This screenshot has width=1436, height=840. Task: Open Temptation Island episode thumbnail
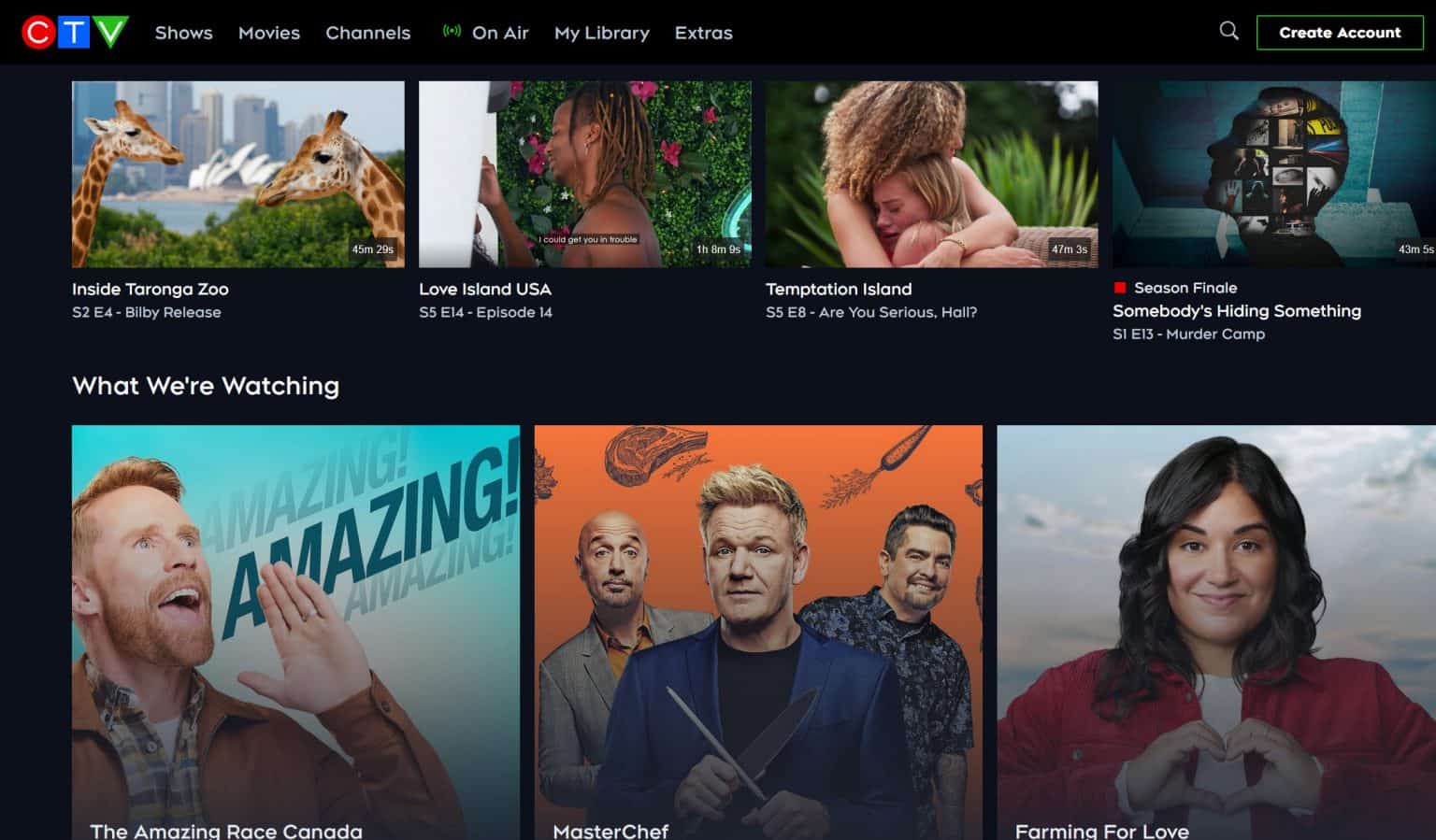[932, 174]
